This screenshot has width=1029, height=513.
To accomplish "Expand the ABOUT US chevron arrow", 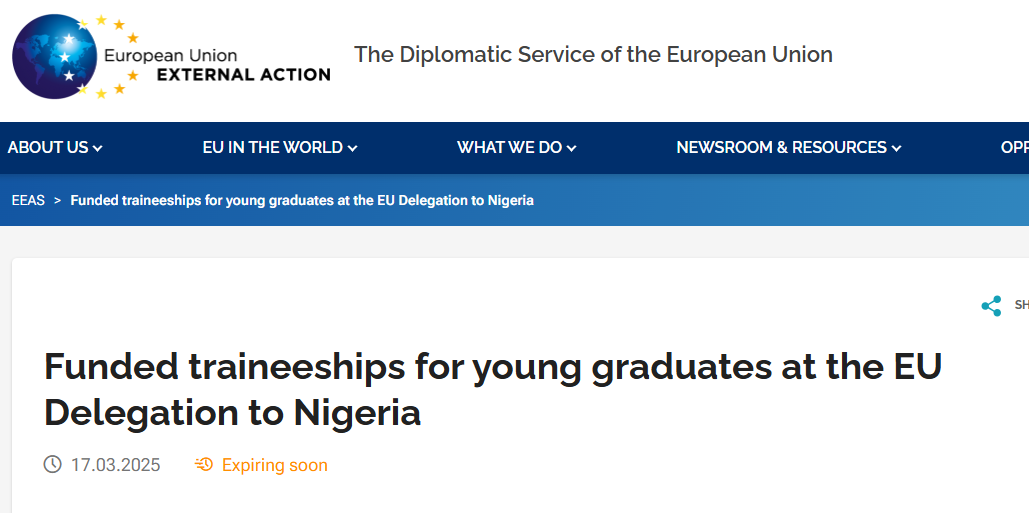I will 98,149.
